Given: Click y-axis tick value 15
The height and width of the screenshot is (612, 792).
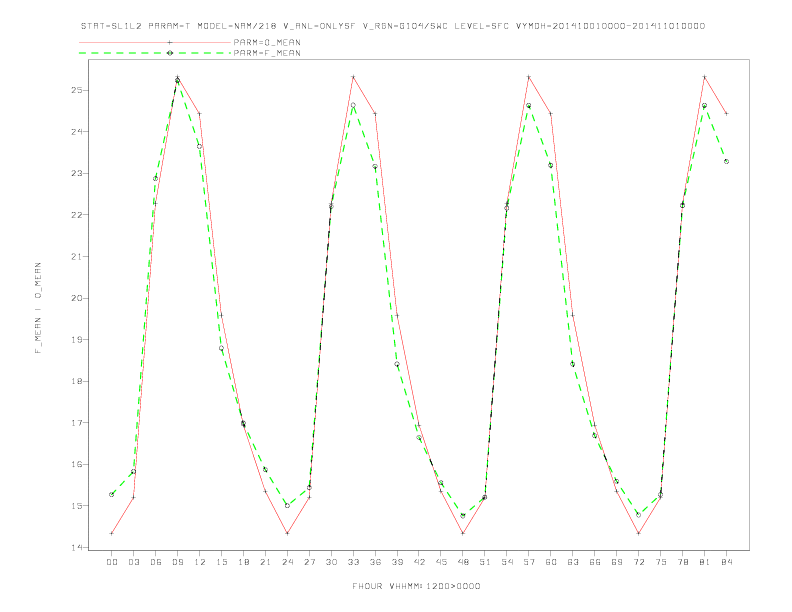Looking at the screenshot, I should click(x=76, y=505).
